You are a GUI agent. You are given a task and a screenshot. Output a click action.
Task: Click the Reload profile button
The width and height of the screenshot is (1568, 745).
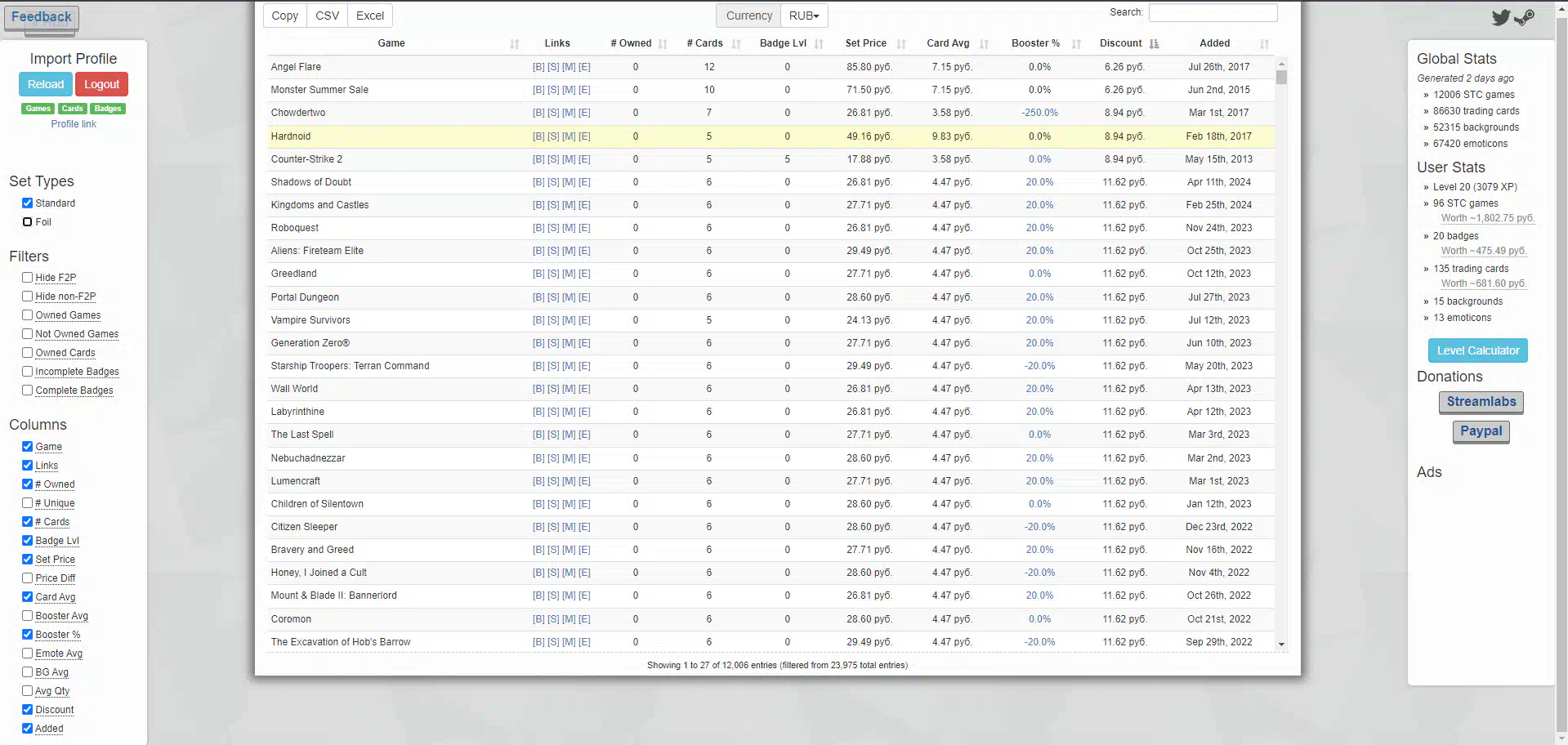pos(46,84)
